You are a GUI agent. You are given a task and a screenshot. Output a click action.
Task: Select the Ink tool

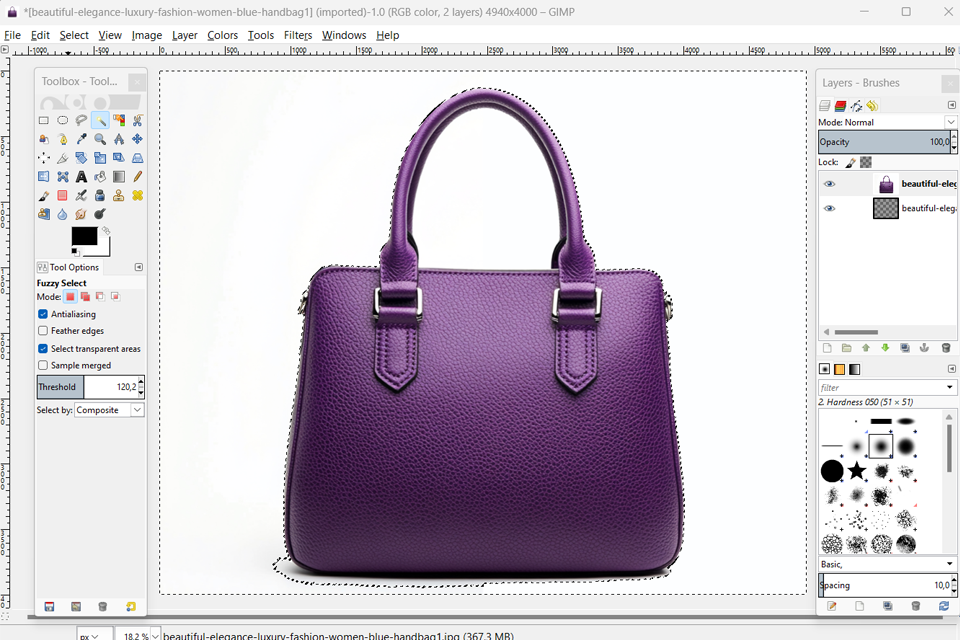(100, 196)
